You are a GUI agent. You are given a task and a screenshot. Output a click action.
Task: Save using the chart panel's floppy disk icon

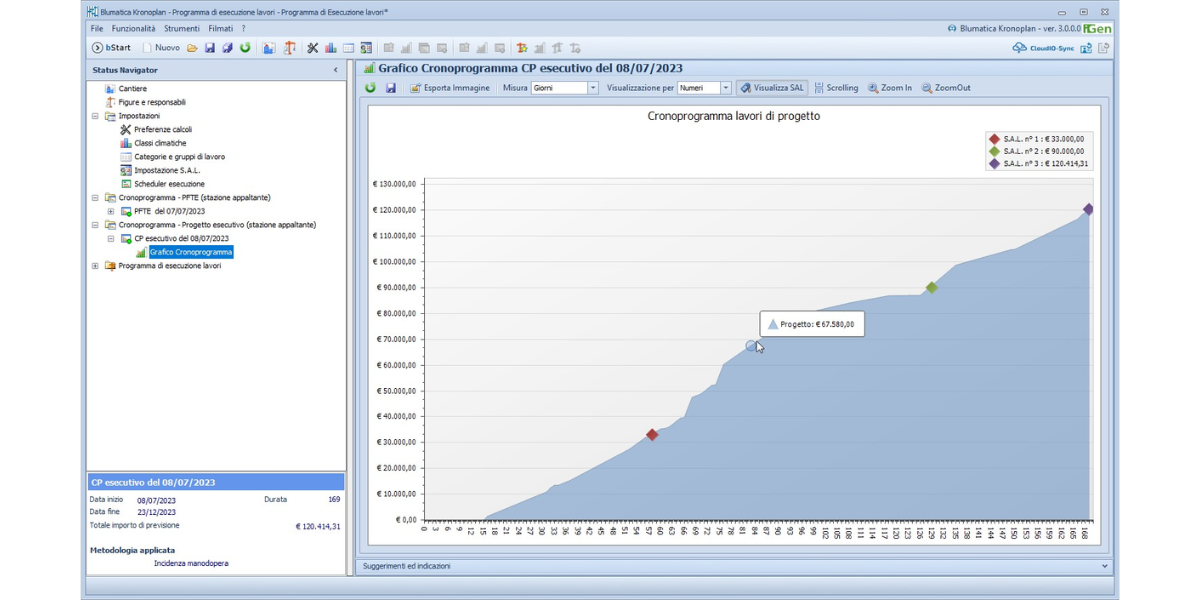click(x=390, y=88)
